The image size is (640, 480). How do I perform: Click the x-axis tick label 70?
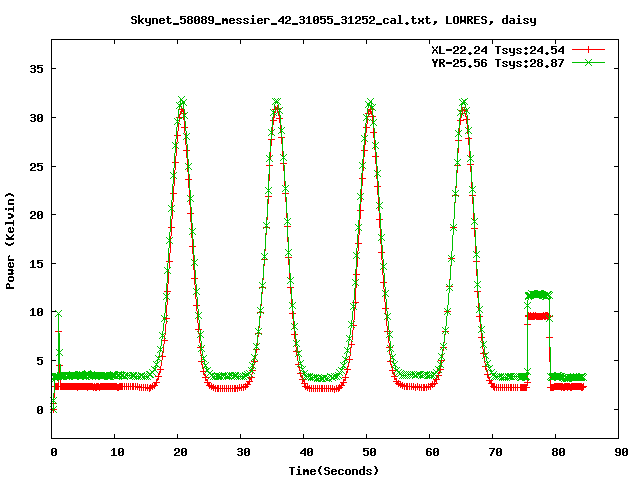point(495,452)
